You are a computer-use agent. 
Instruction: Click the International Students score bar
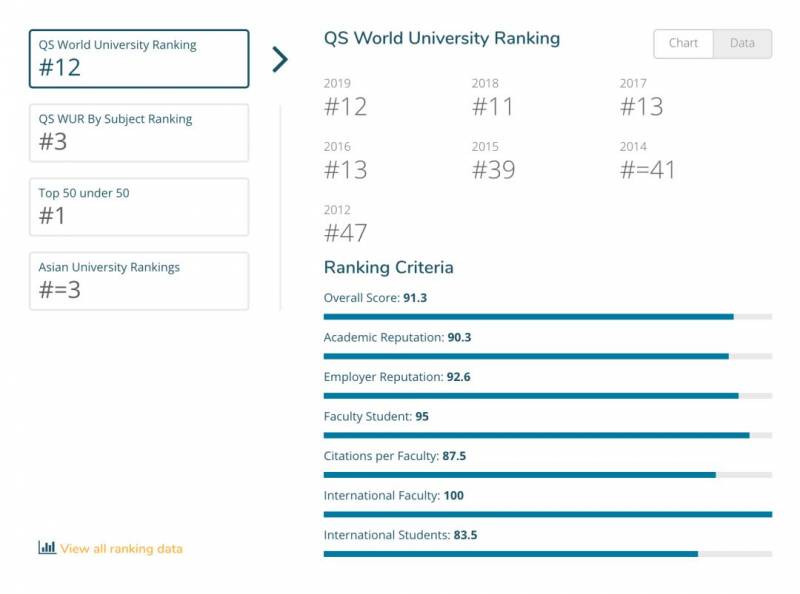click(547, 553)
